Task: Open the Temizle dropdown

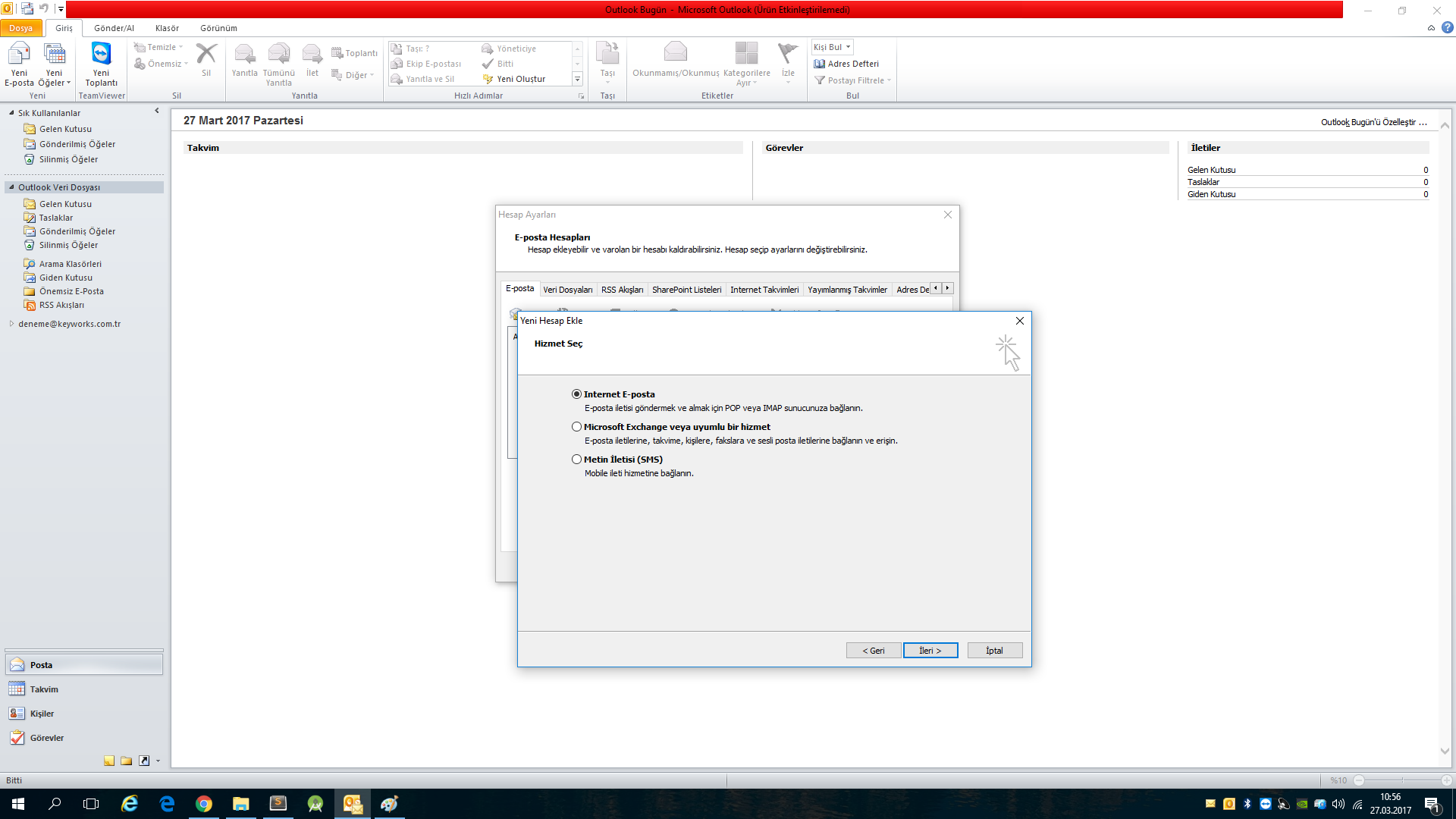Action: tap(158, 47)
